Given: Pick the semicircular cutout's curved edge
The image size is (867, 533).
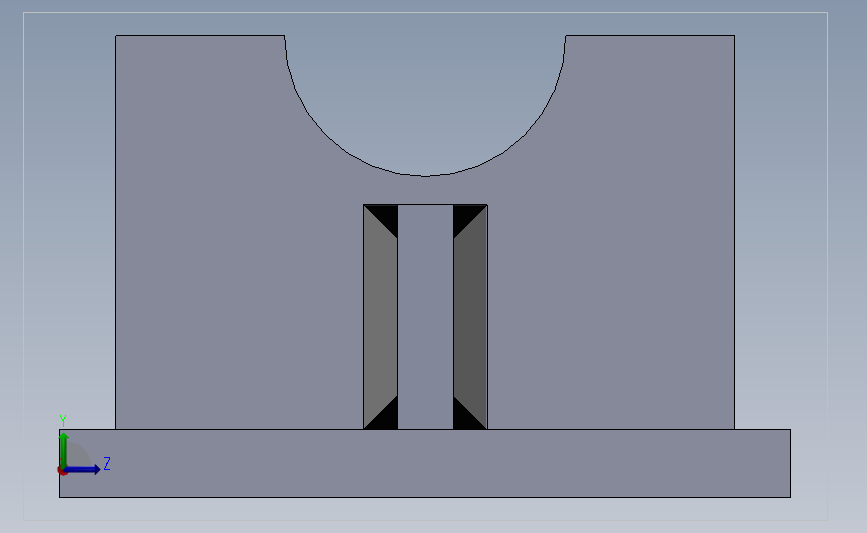Looking at the screenshot, I should pos(425,176).
